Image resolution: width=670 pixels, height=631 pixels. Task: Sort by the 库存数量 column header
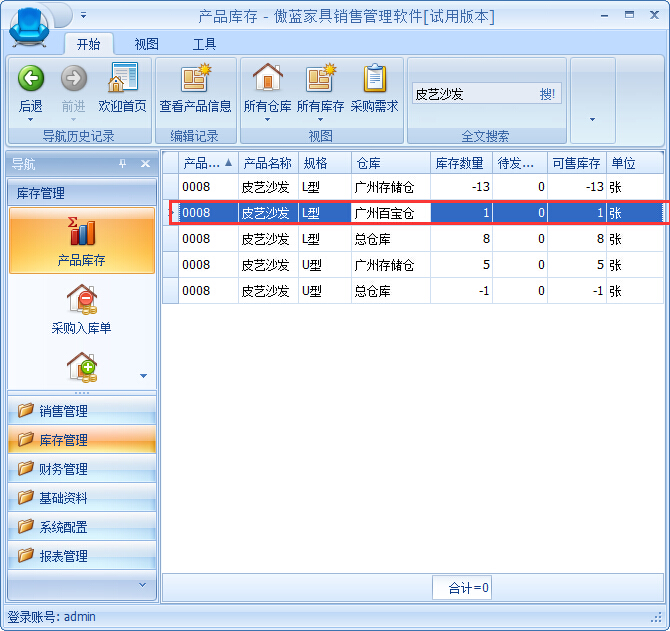pyautogui.click(x=461, y=163)
